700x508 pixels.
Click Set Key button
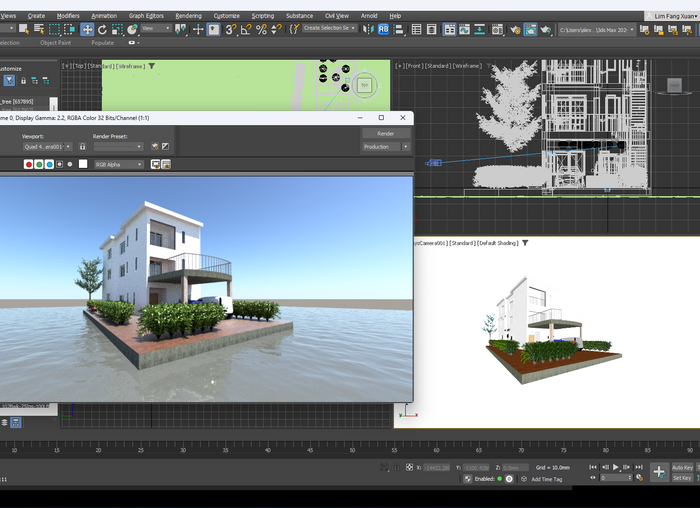coord(682,478)
